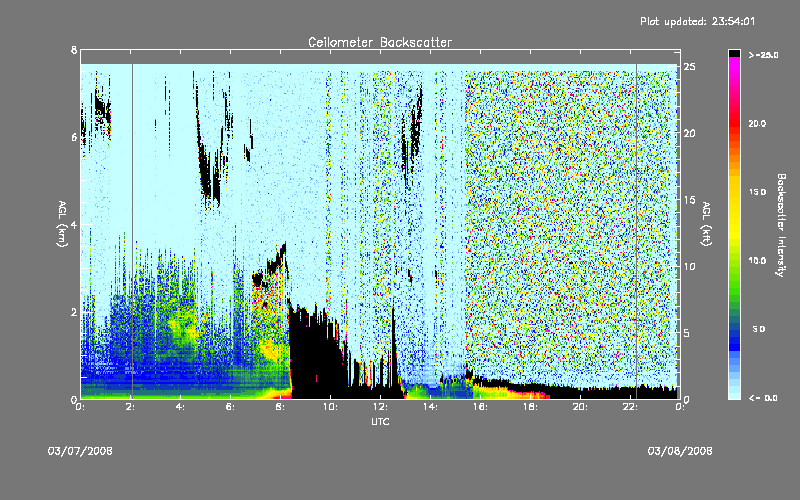The width and height of the screenshot is (800, 500).
Task: Click the '18:' hour tick on UTC axis
Action: (x=531, y=407)
